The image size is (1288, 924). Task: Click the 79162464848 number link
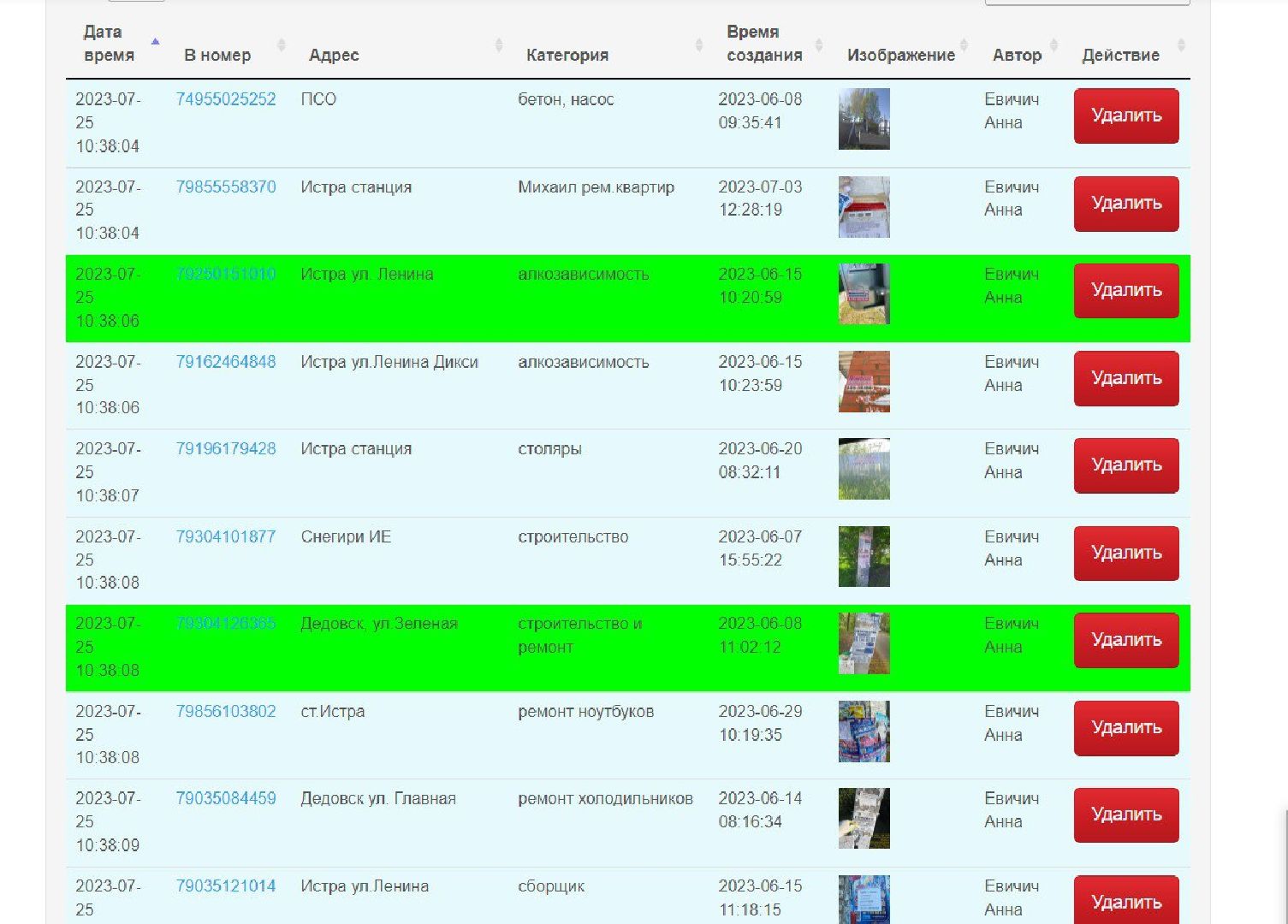click(x=226, y=362)
